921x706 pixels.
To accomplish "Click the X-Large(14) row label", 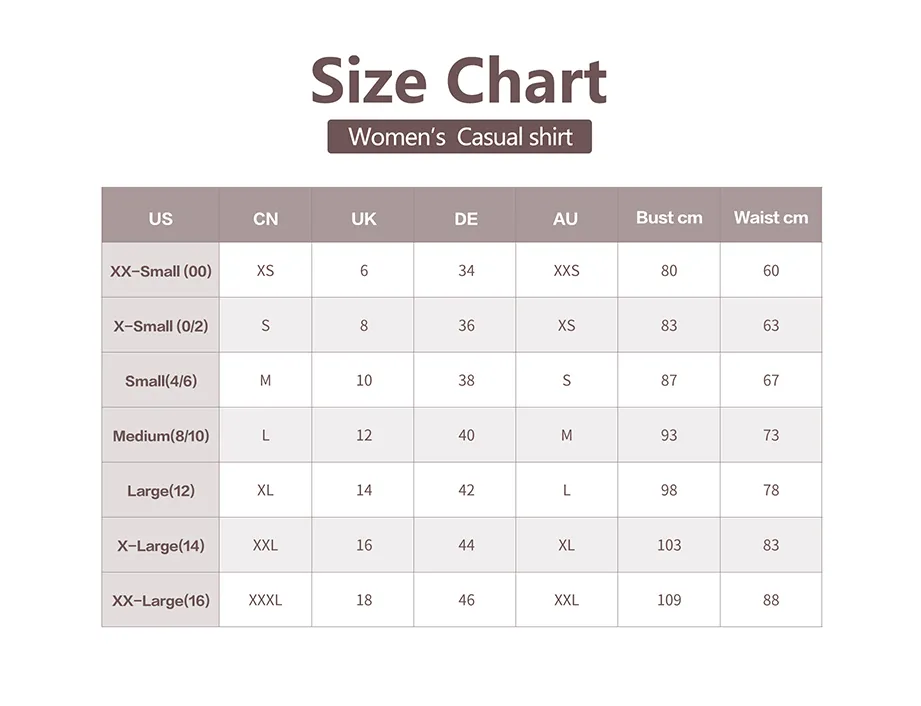I will coord(160,546).
